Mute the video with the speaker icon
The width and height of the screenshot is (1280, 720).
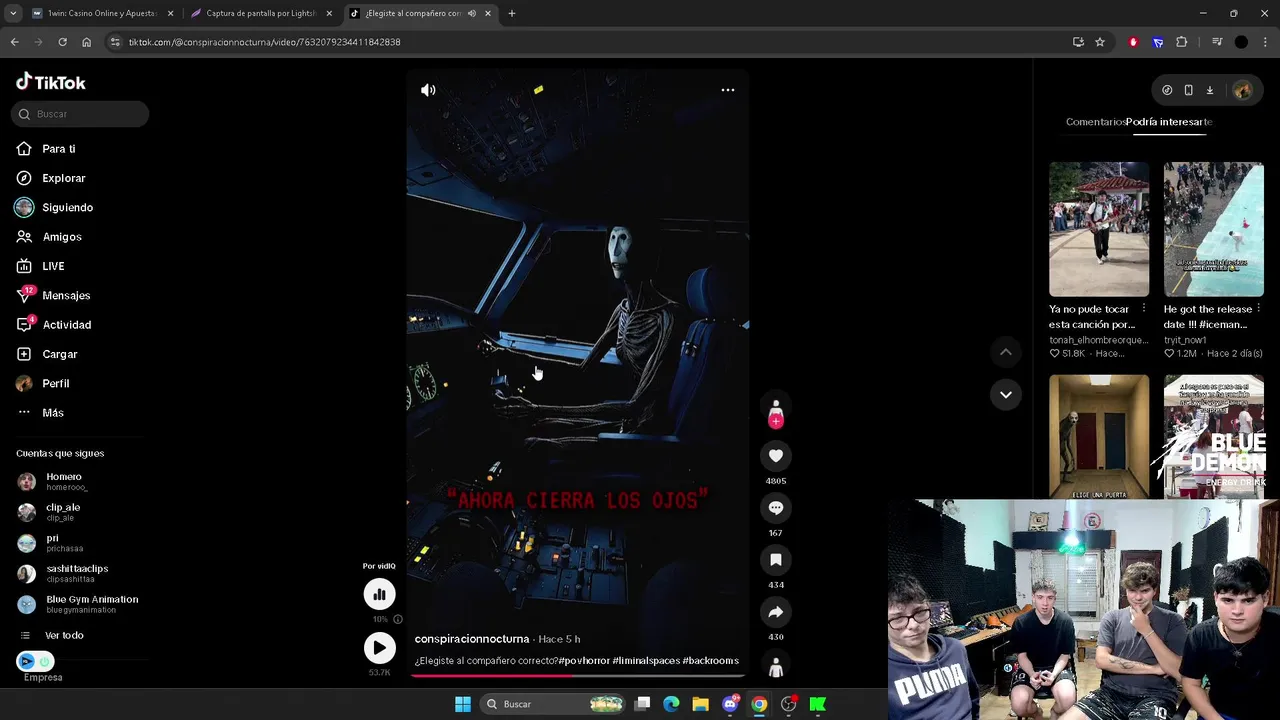(428, 90)
